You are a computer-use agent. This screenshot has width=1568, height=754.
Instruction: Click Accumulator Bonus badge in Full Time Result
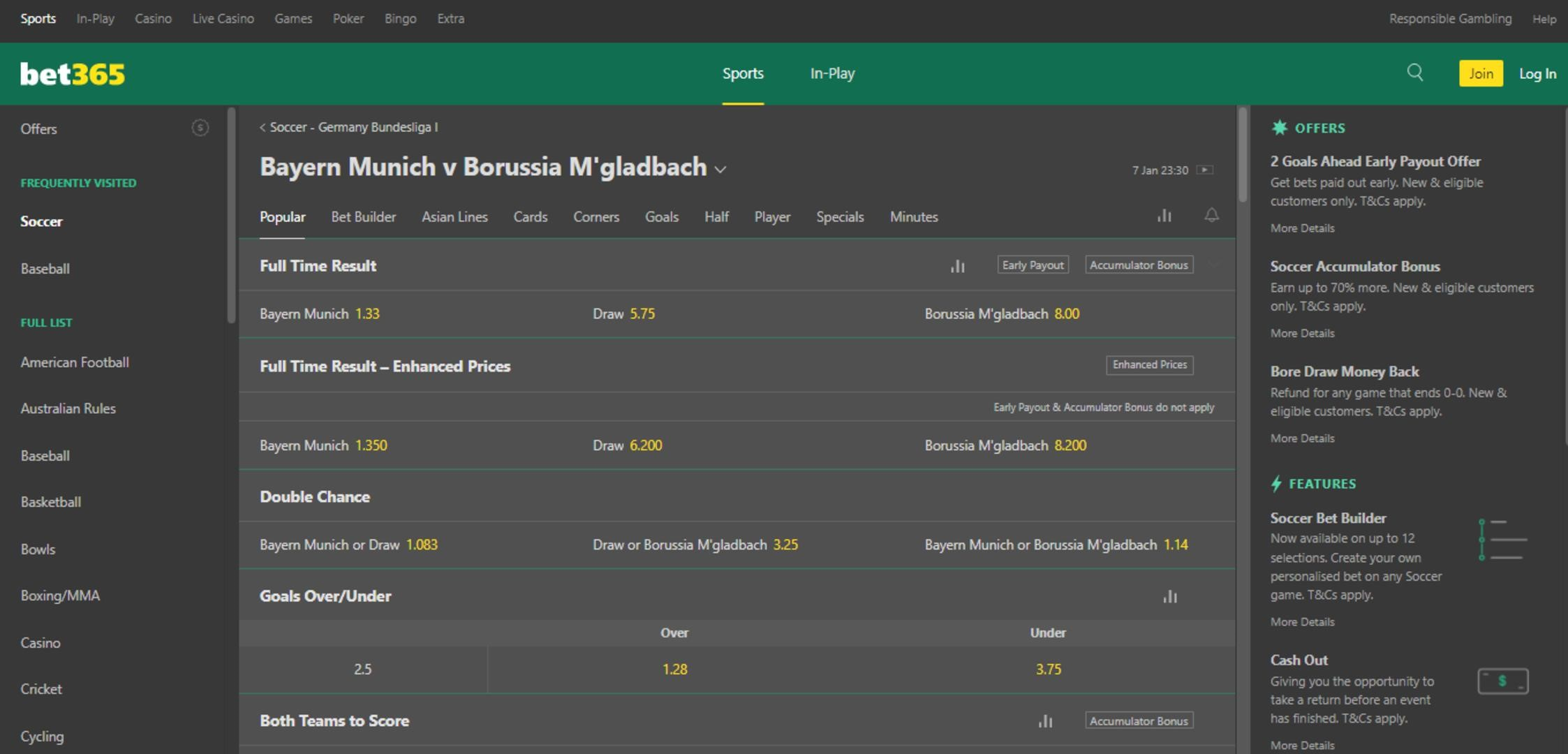[x=1139, y=265]
